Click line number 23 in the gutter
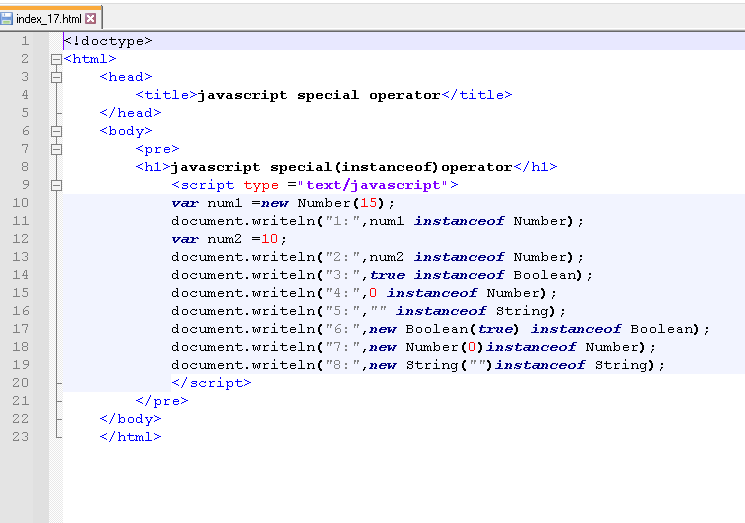Viewport: 745px width, 523px height. pos(22,437)
